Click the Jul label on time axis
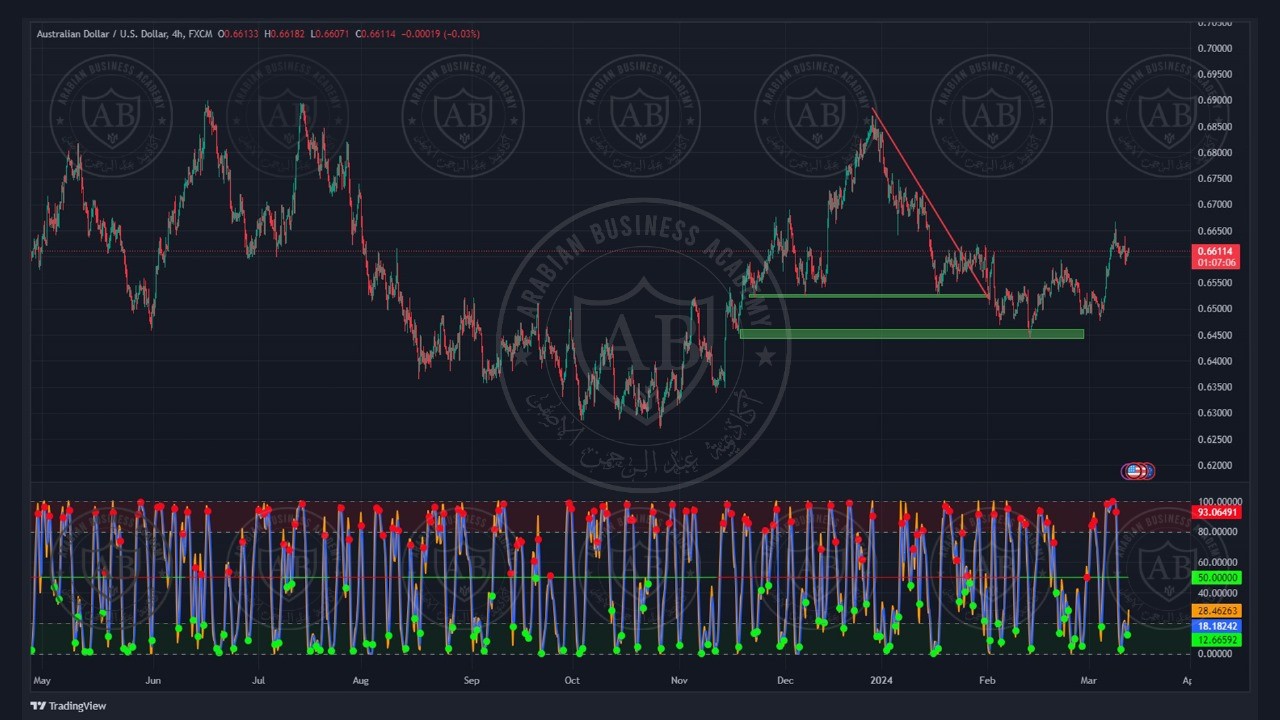The image size is (1280, 720). point(258,681)
